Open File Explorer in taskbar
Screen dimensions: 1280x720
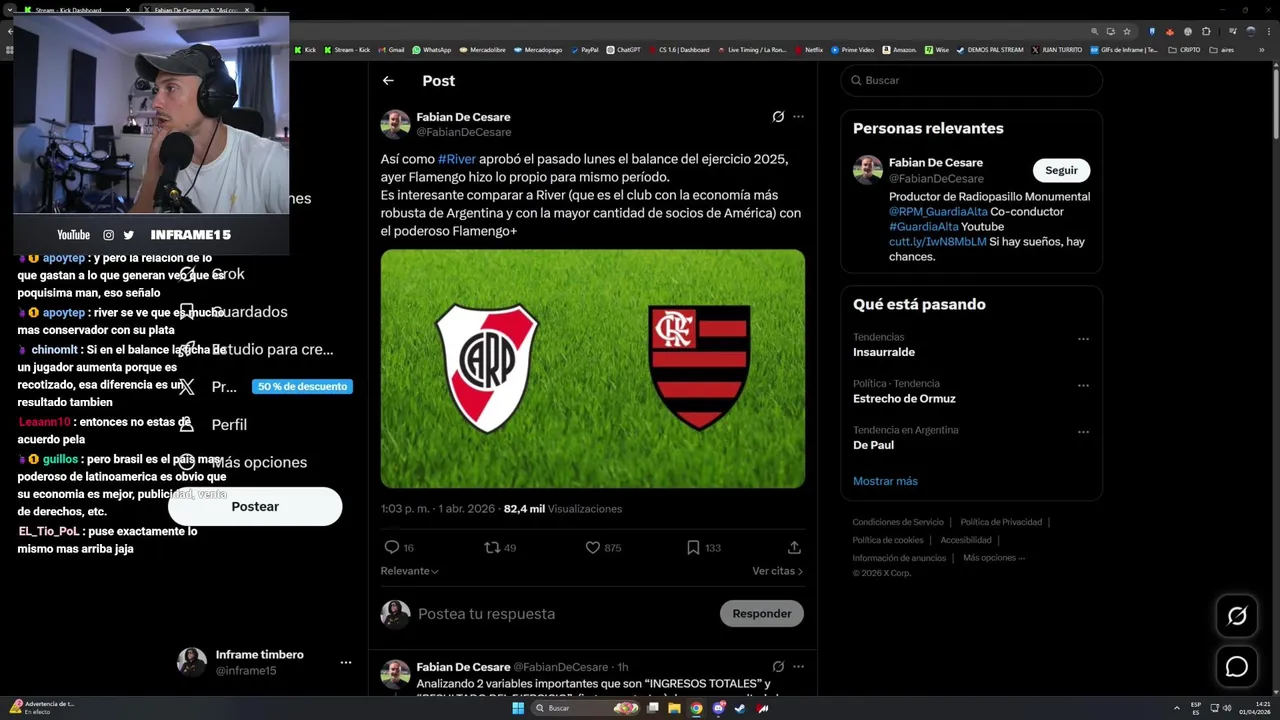tap(674, 708)
